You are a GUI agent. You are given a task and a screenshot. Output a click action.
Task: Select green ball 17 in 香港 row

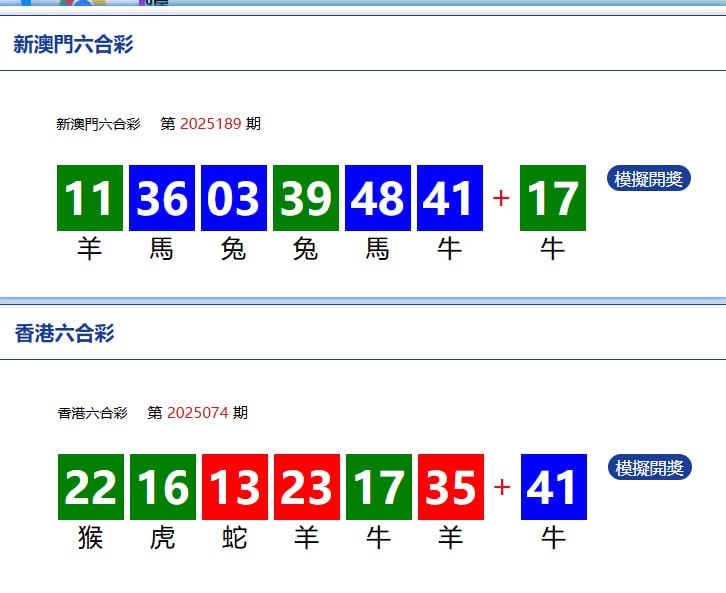click(379, 487)
